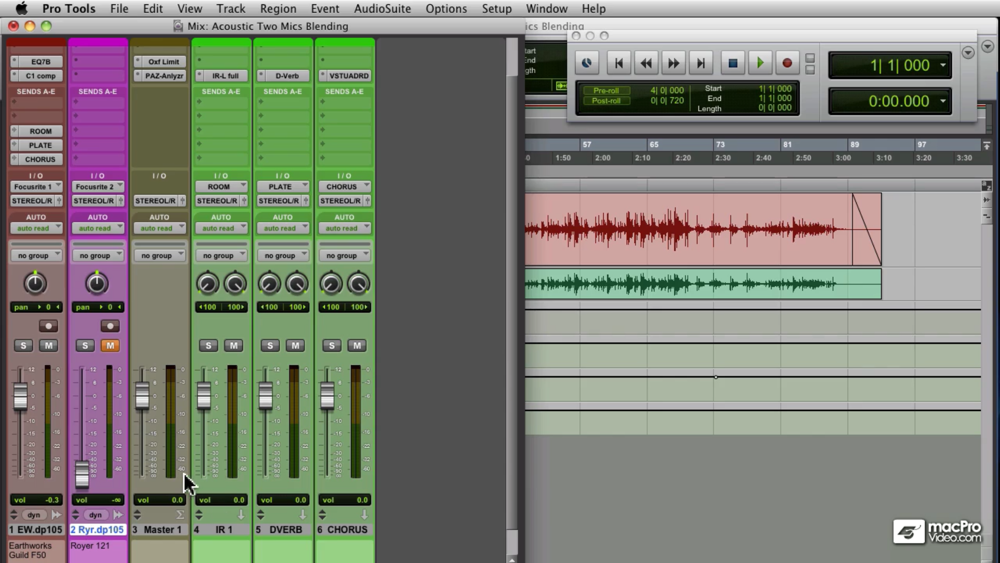Image resolution: width=1000 pixels, height=563 pixels.
Task: Solo the Ryr.dp105 track
Action: 85,346
